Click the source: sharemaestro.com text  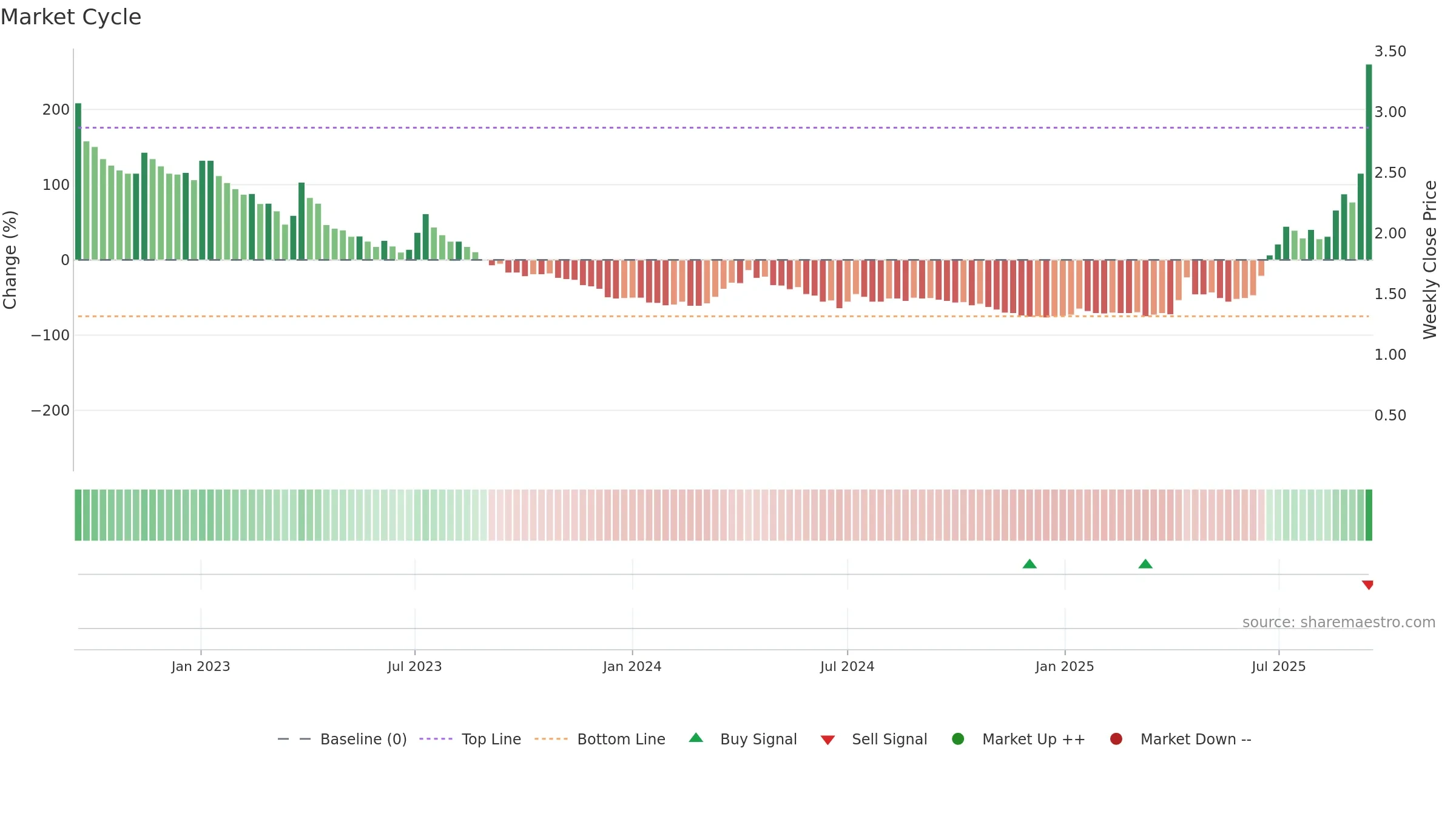tap(1339, 622)
